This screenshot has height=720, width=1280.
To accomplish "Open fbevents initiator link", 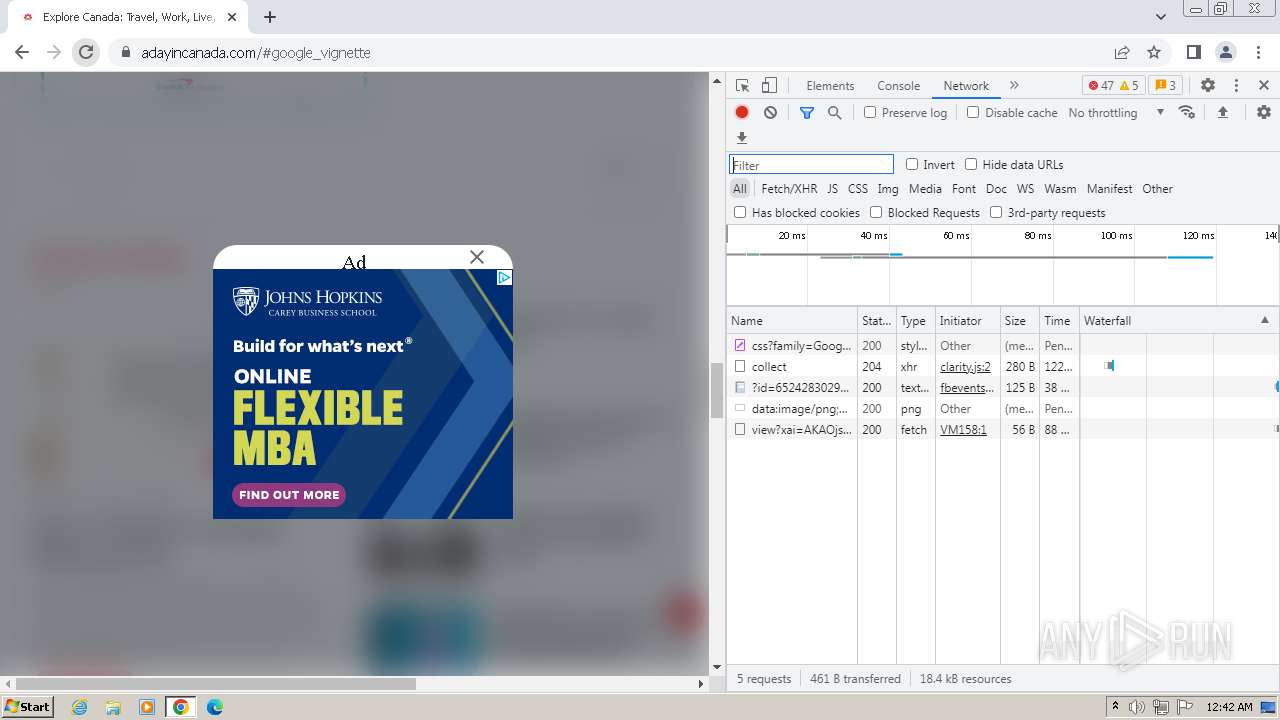I will click(x=967, y=388).
